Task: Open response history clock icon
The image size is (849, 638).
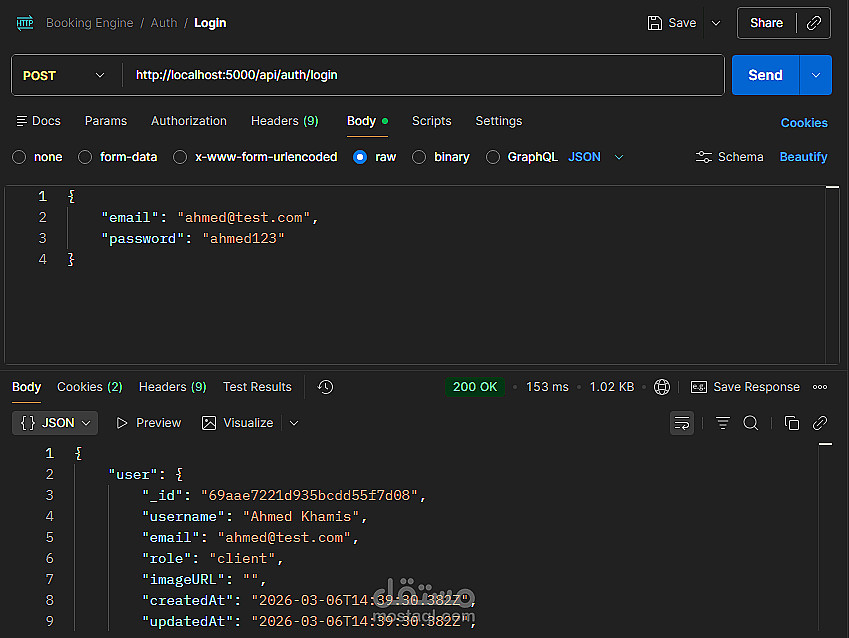Action: tap(325, 387)
